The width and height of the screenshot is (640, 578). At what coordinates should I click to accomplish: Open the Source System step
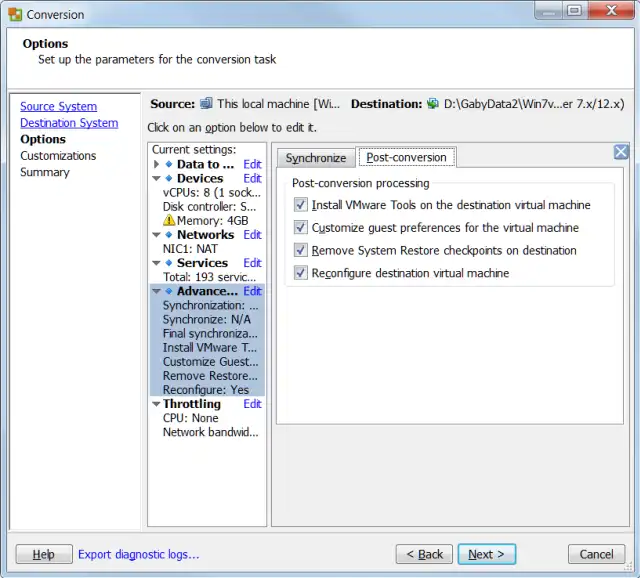(x=58, y=107)
